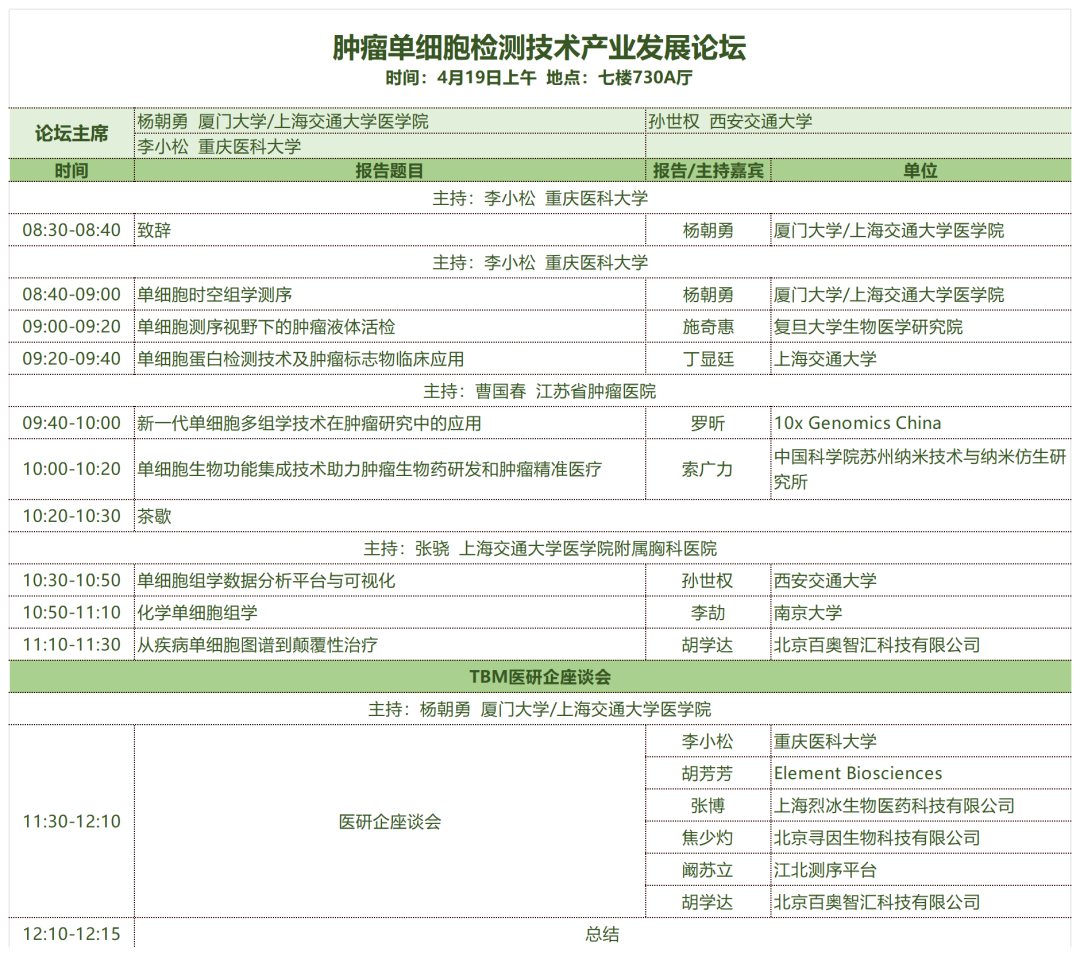Viewport: 1080px width, 956px height.
Task: Click the 医研企座谈会 title cell
Action: click(390, 822)
